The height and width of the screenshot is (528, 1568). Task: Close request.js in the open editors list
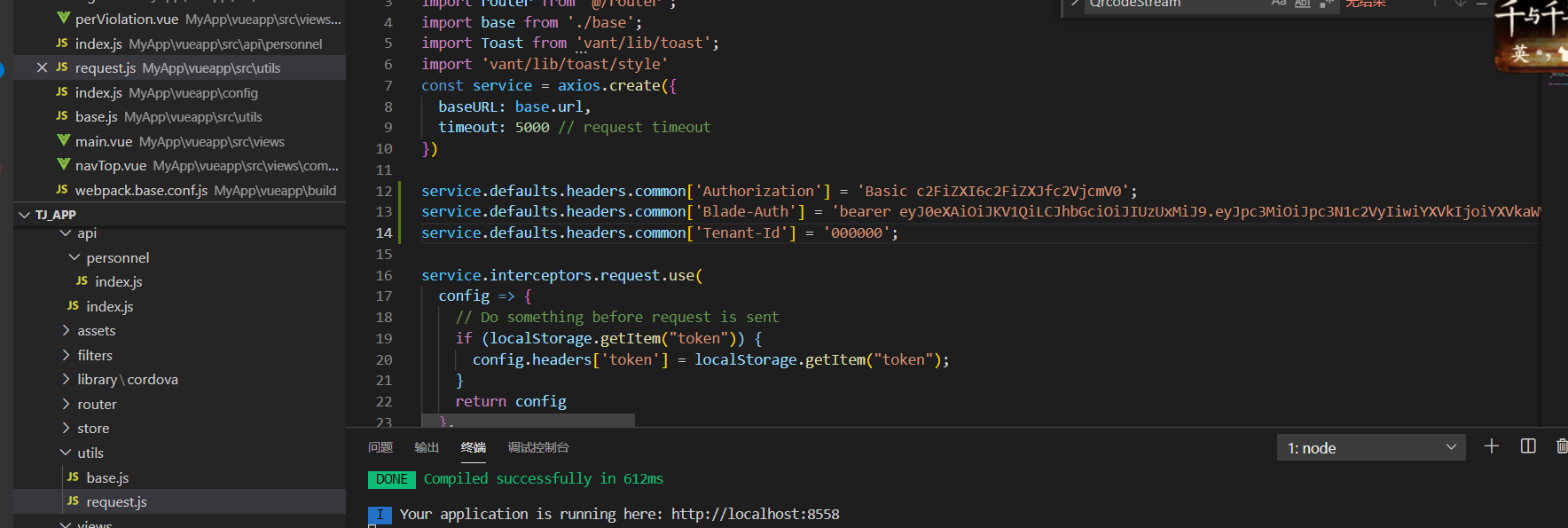tap(42, 67)
